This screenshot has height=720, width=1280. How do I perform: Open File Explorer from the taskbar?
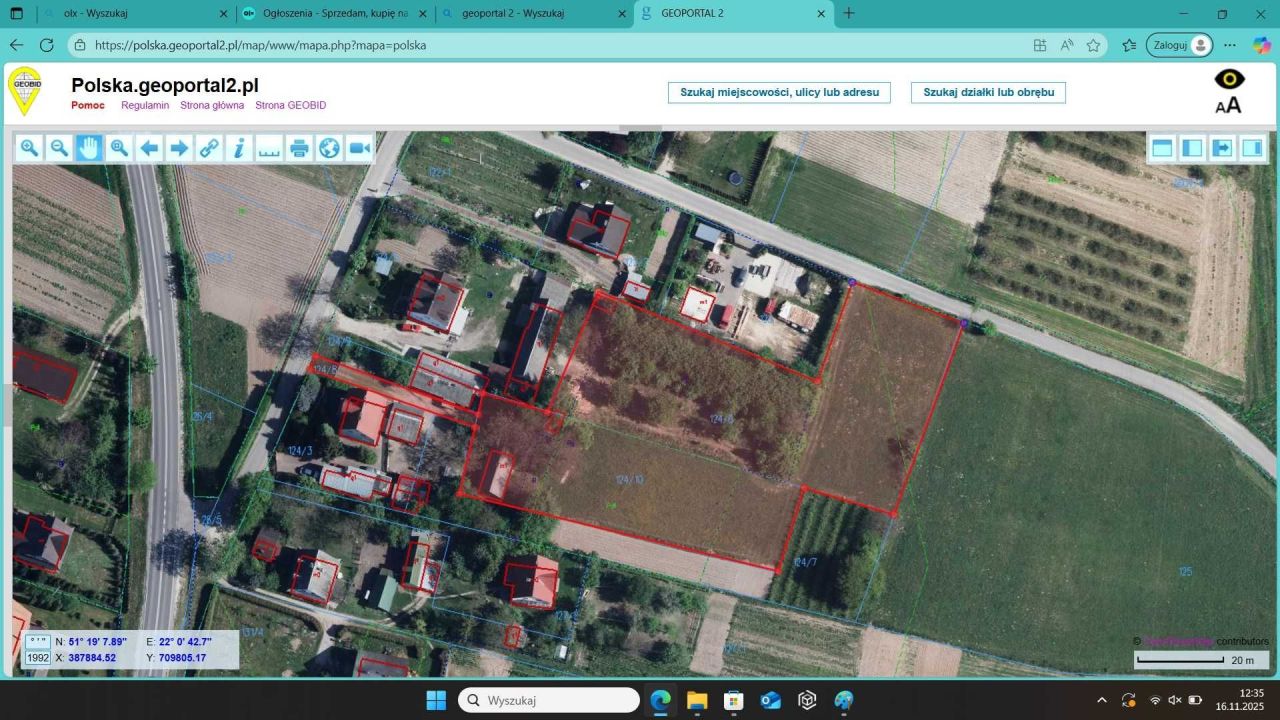tap(697, 700)
